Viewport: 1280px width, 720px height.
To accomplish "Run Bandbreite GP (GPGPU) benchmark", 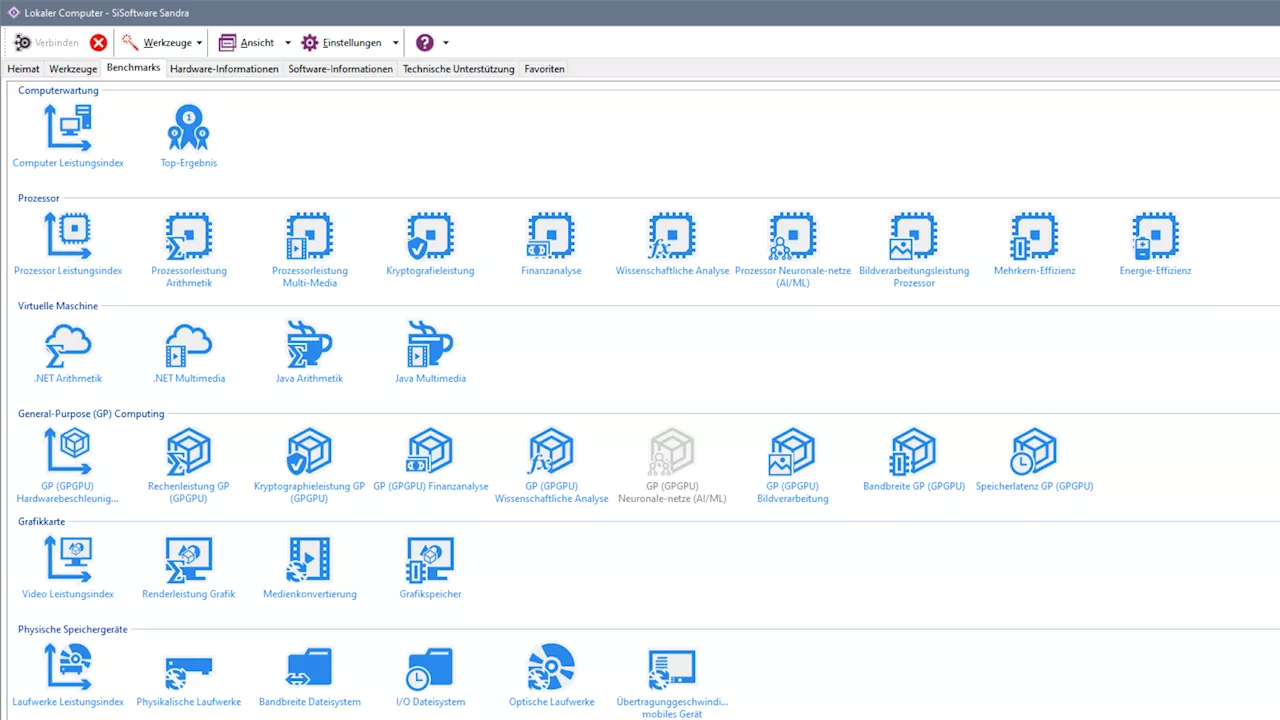I will point(914,460).
